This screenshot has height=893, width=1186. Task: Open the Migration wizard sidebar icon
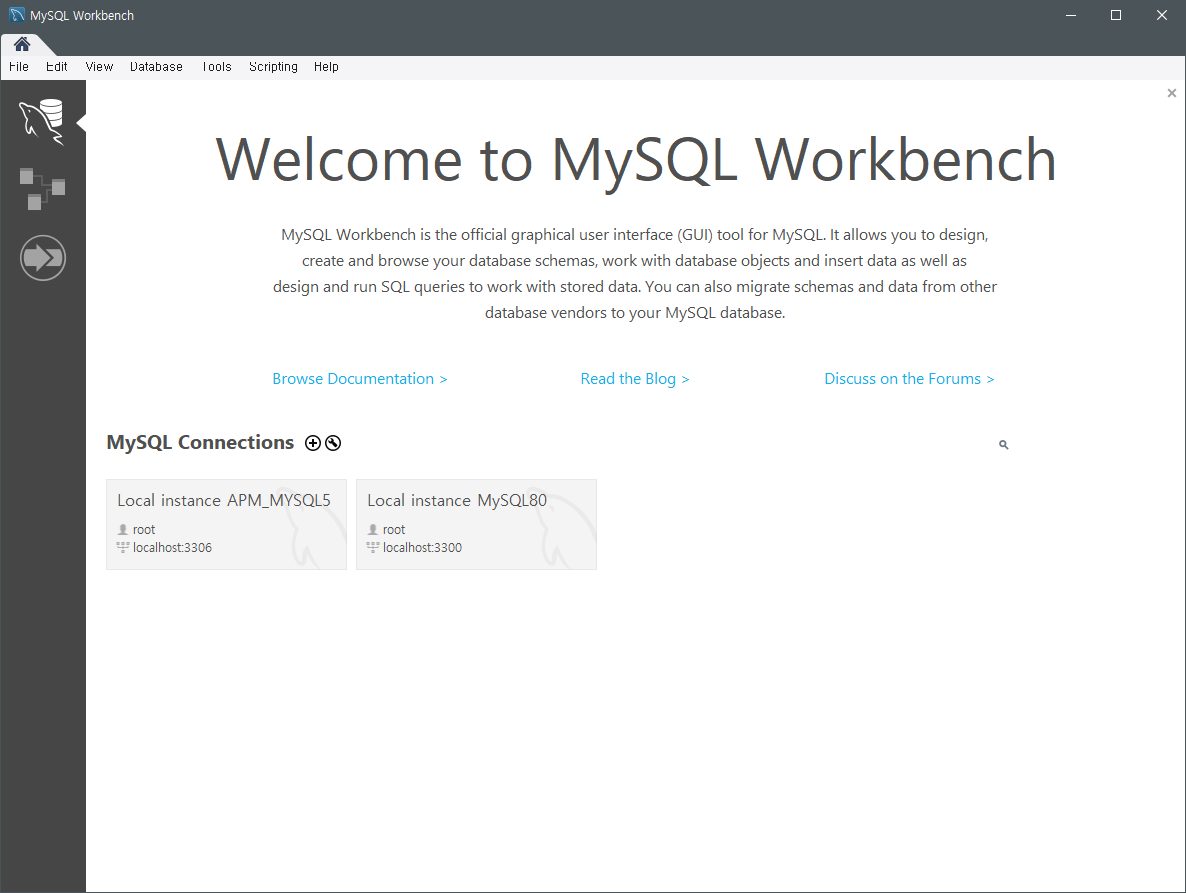pyautogui.click(x=43, y=258)
